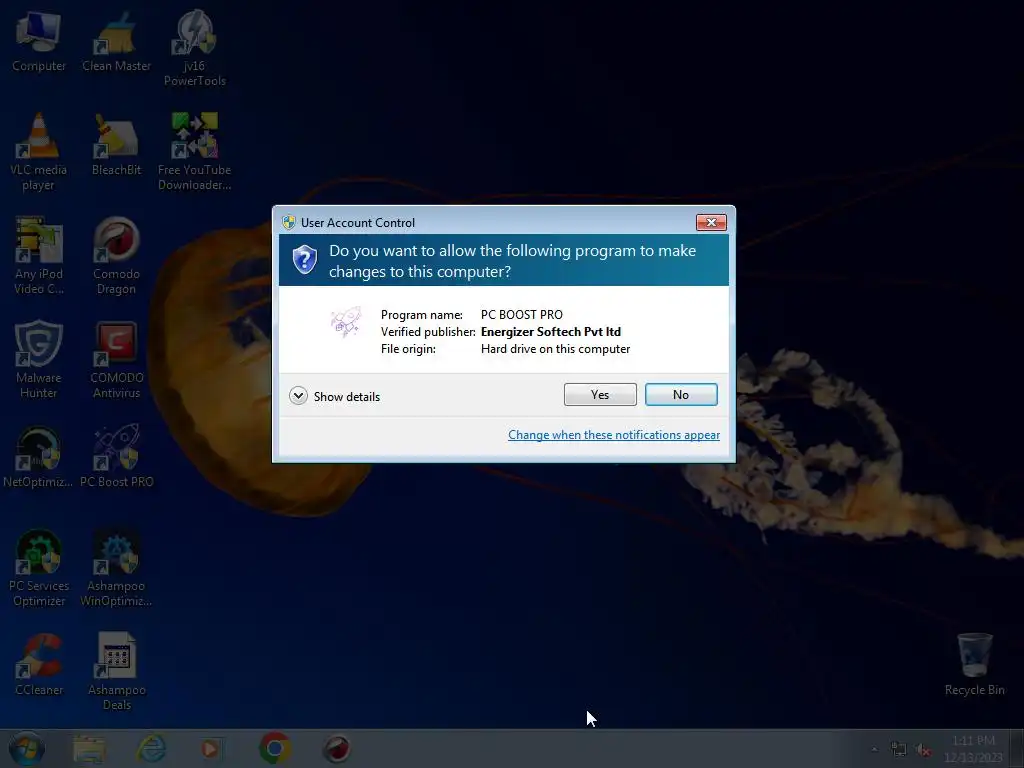Select Recycle Bin on desktop
Image resolution: width=1024 pixels, height=768 pixels.
[974, 665]
